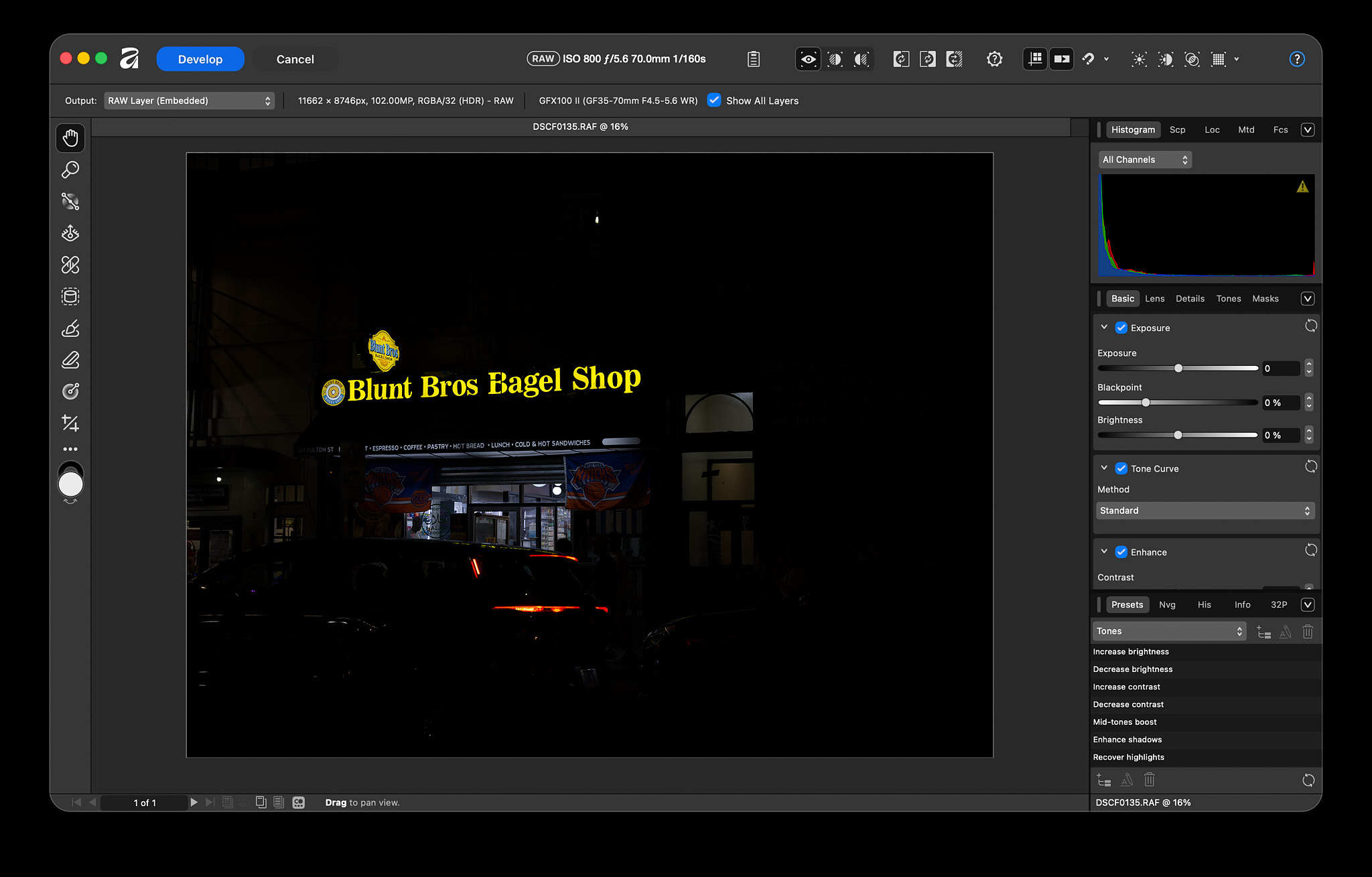Select the Blemish Removal bandage tool
This screenshot has width=1372, height=877.
pos(70,265)
